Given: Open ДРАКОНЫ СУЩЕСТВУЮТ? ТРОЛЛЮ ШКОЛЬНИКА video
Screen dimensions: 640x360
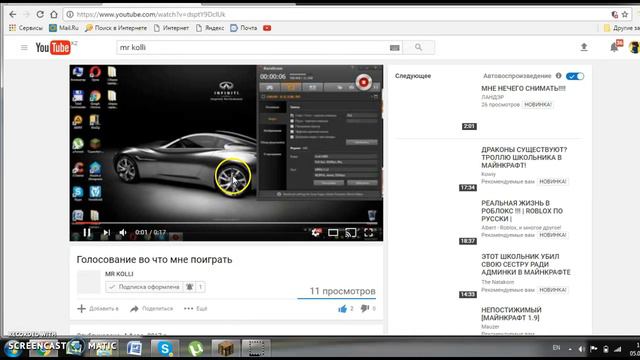Looking at the screenshot, I should (x=524, y=158).
